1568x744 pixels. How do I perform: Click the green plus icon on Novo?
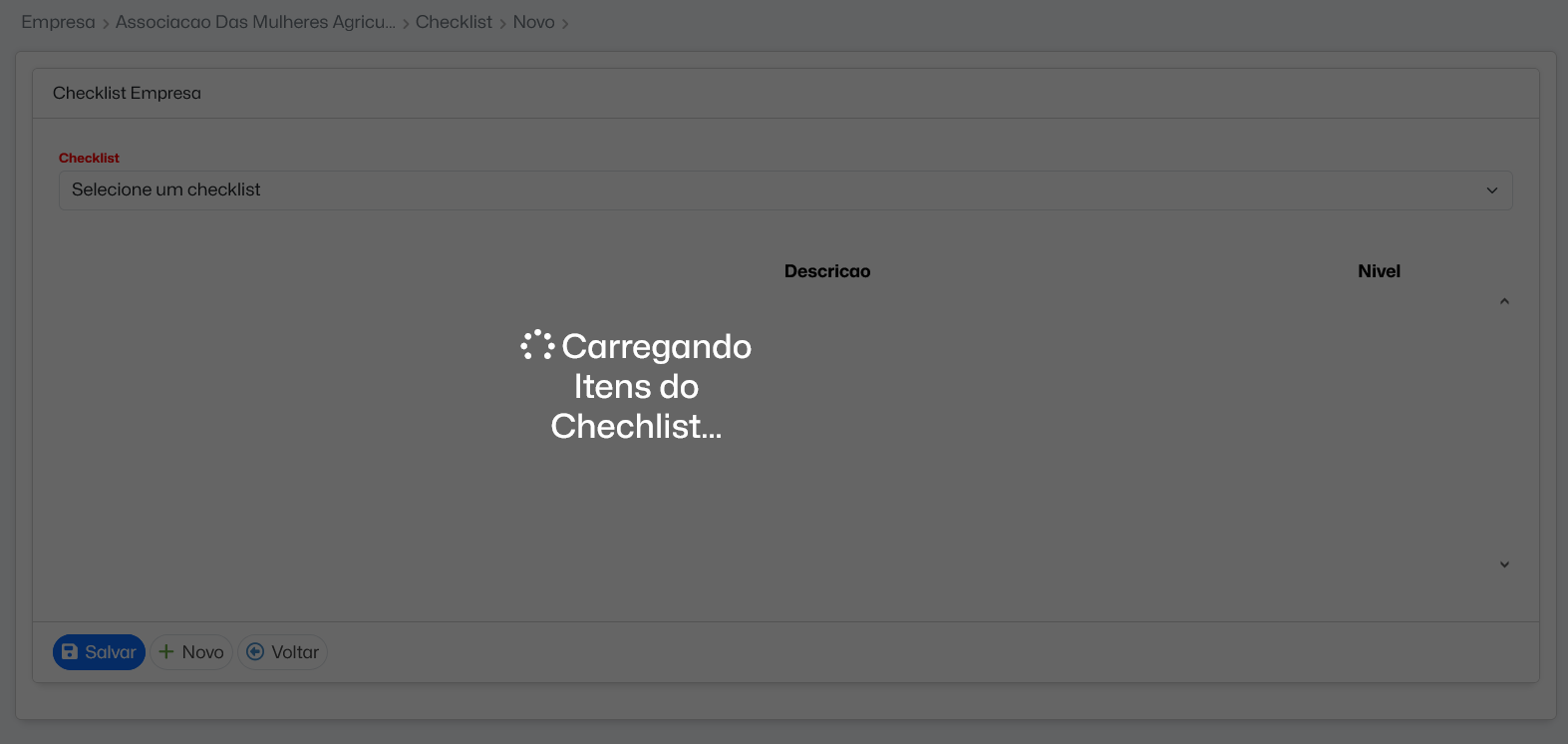click(166, 652)
